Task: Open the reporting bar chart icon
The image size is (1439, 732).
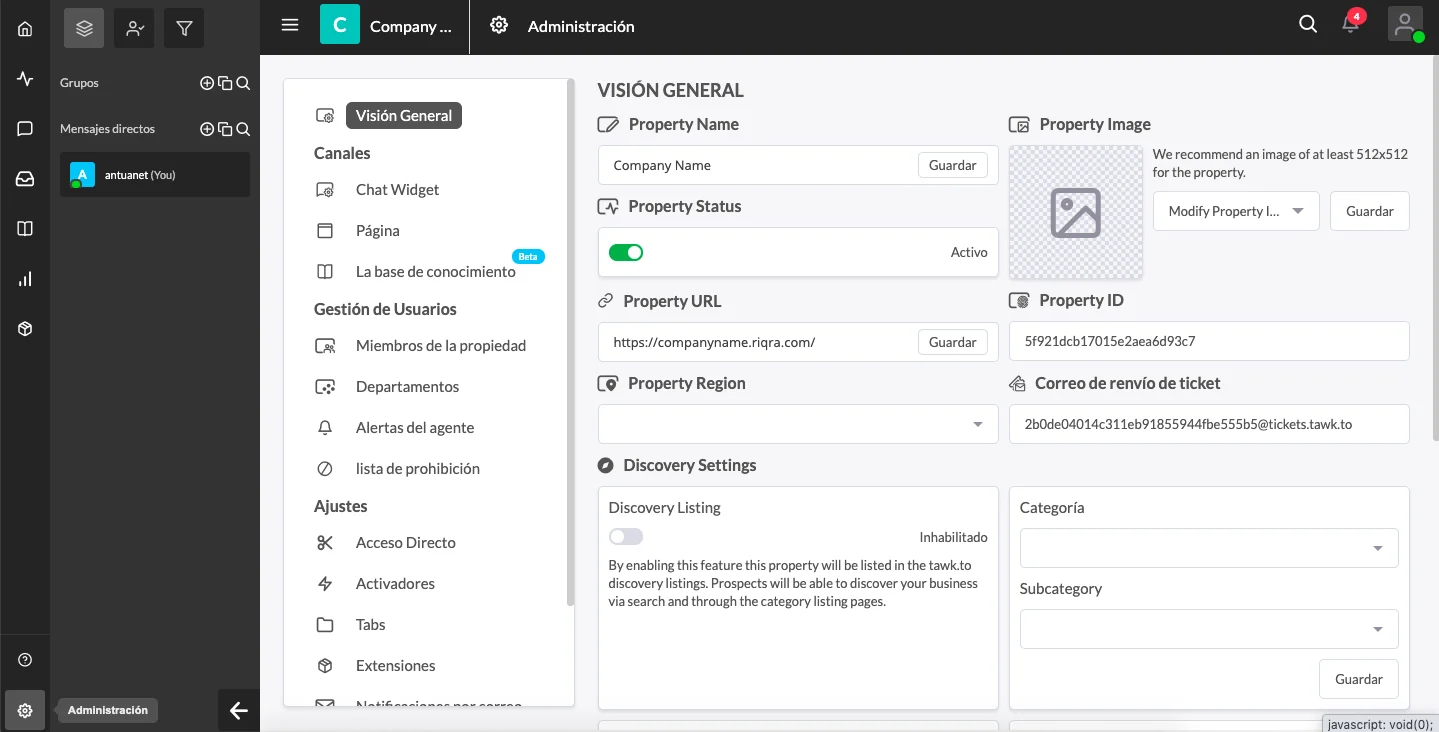Action: point(25,279)
